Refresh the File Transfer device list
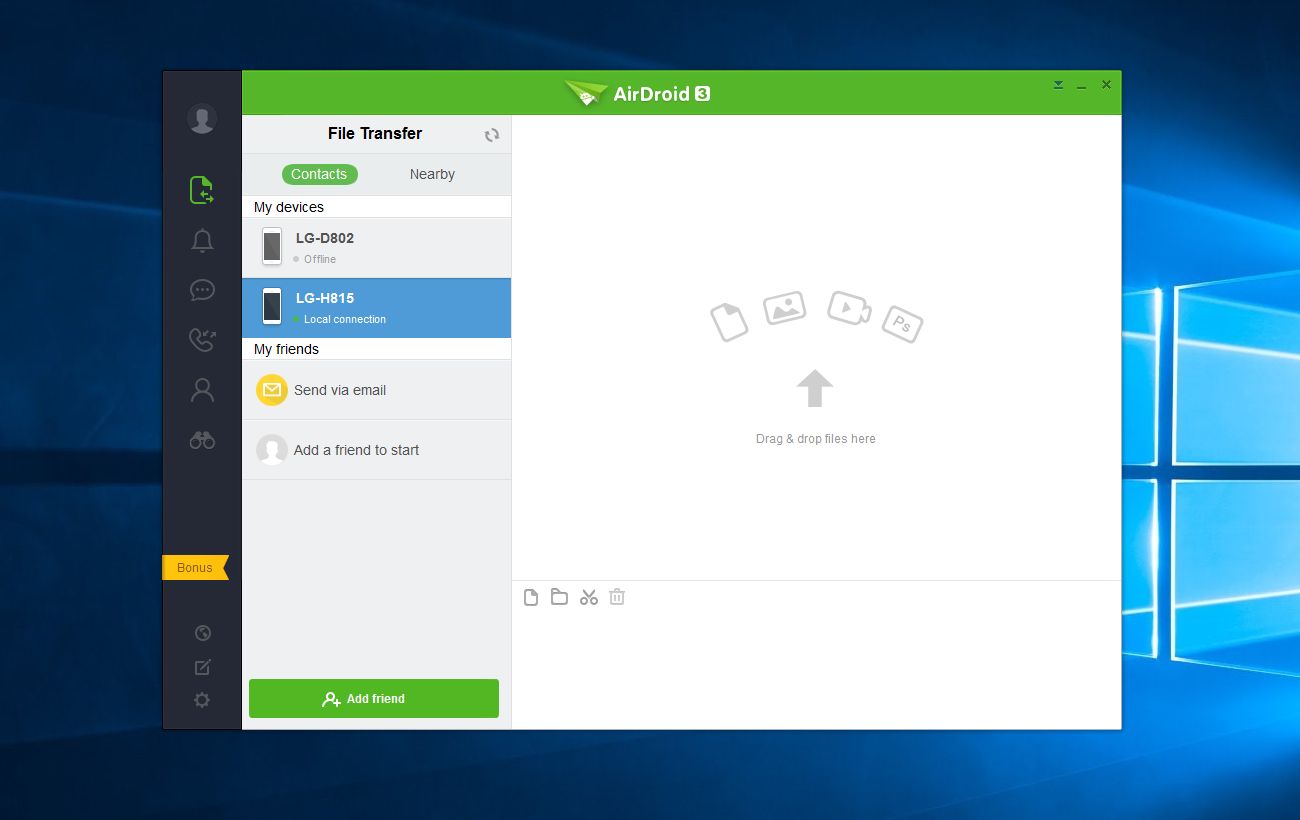 click(492, 135)
